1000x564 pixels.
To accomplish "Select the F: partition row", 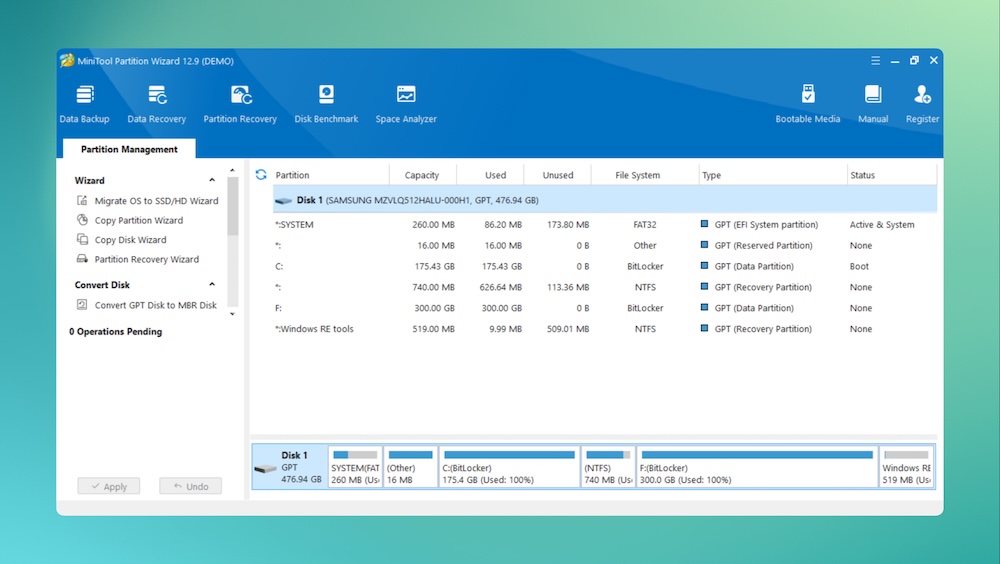I will [605, 308].
